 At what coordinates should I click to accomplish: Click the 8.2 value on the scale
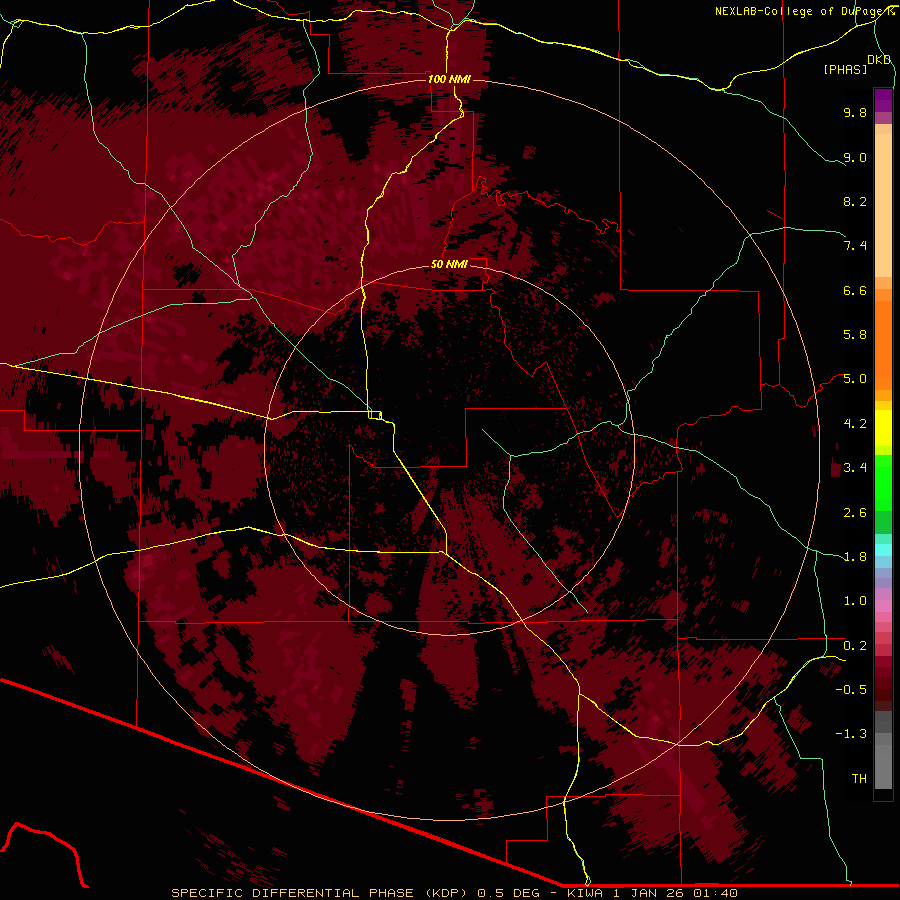tap(855, 201)
